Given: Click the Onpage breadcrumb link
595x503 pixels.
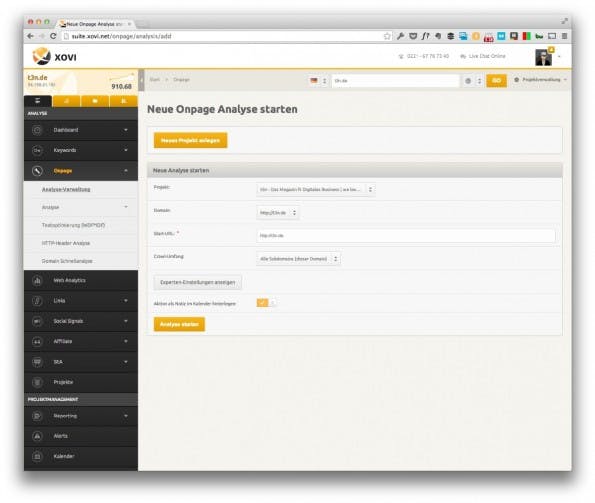Looking at the screenshot, I should coord(181,80).
